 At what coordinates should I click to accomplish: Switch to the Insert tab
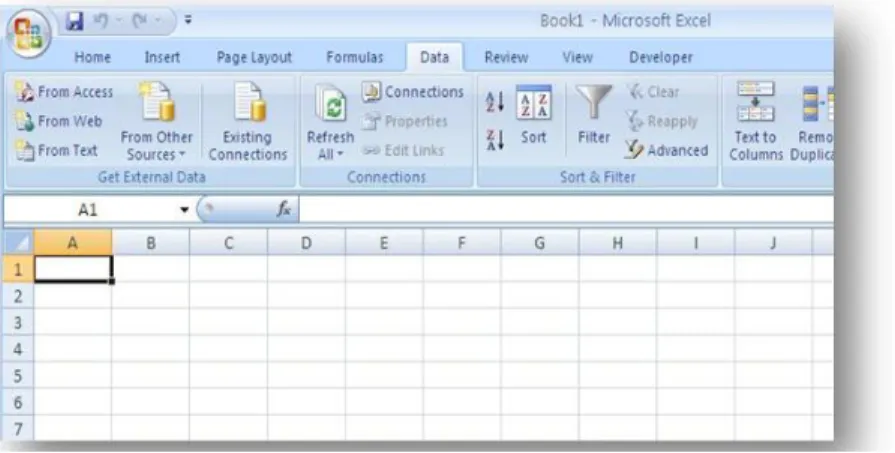tap(162, 57)
